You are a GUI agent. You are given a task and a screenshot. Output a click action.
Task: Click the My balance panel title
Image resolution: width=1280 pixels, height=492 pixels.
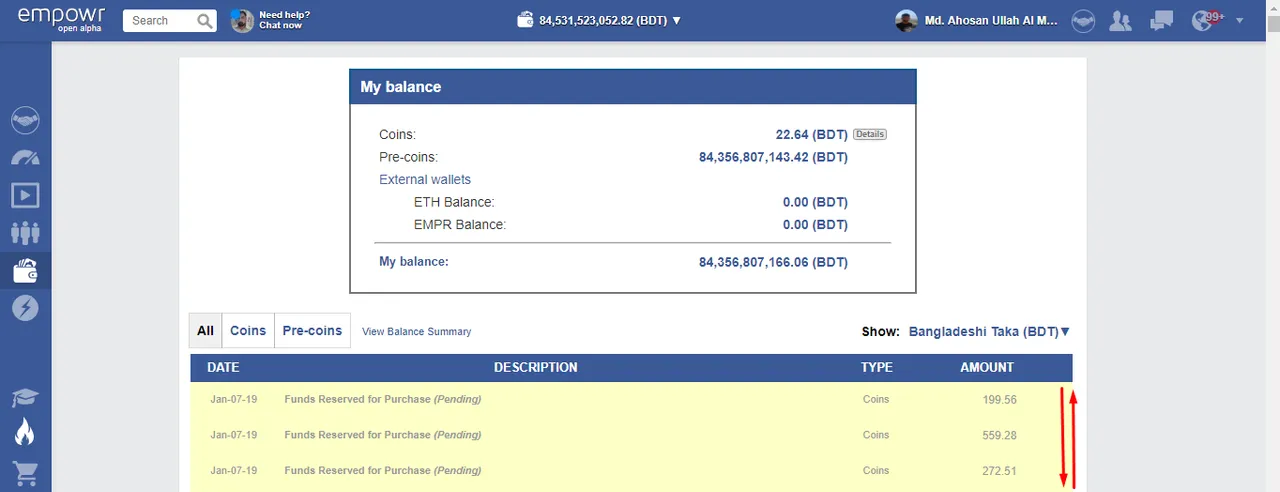400,87
